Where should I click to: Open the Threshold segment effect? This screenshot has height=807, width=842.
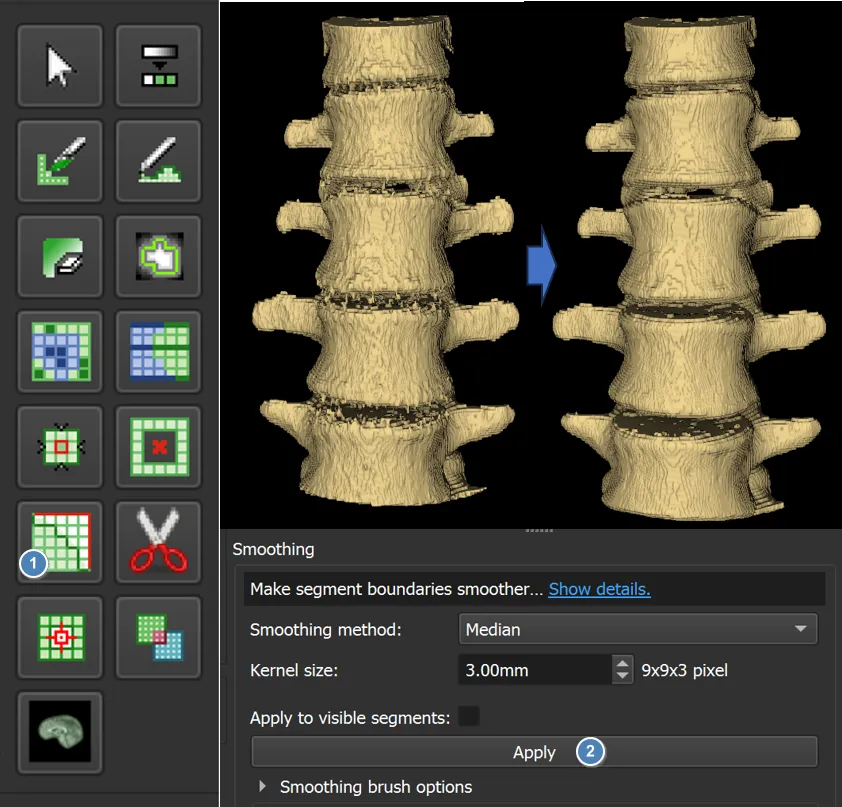coord(158,66)
